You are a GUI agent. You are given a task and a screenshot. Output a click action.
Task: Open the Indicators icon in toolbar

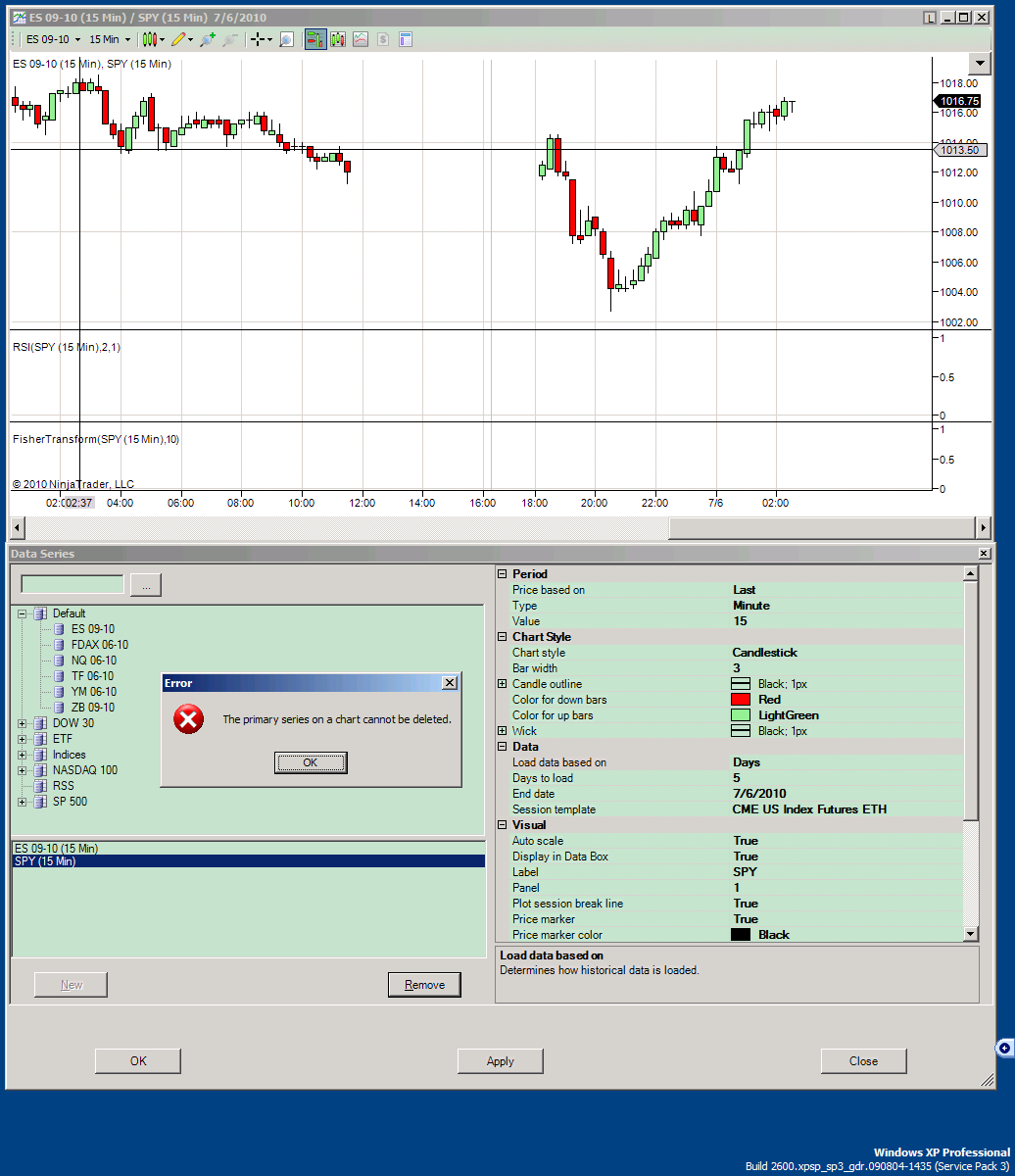point(361,39)
